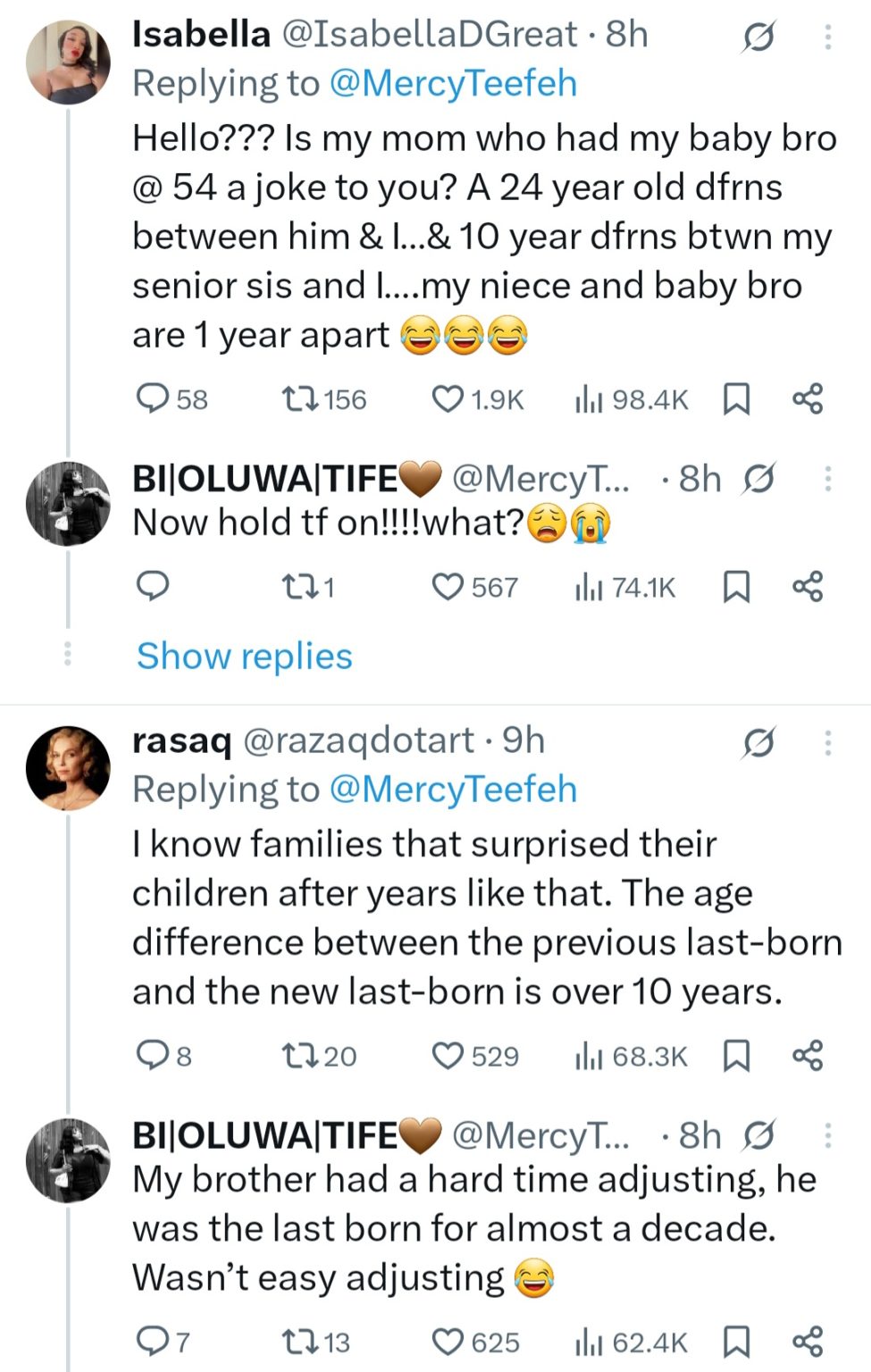Open comments on Isabella's tweet
The height and width of the screenshot is (1372, 871).
(x=153, y=398)
